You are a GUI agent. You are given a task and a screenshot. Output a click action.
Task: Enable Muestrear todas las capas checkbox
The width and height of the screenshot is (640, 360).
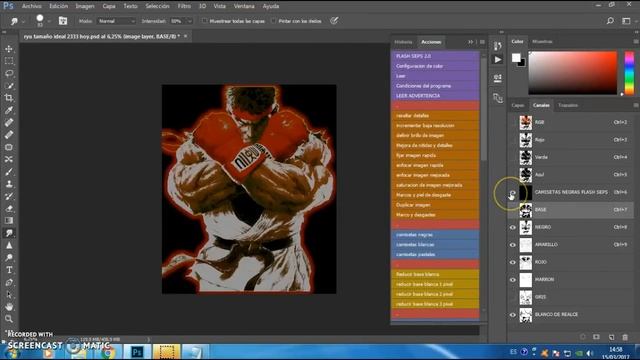coord(204,21)
